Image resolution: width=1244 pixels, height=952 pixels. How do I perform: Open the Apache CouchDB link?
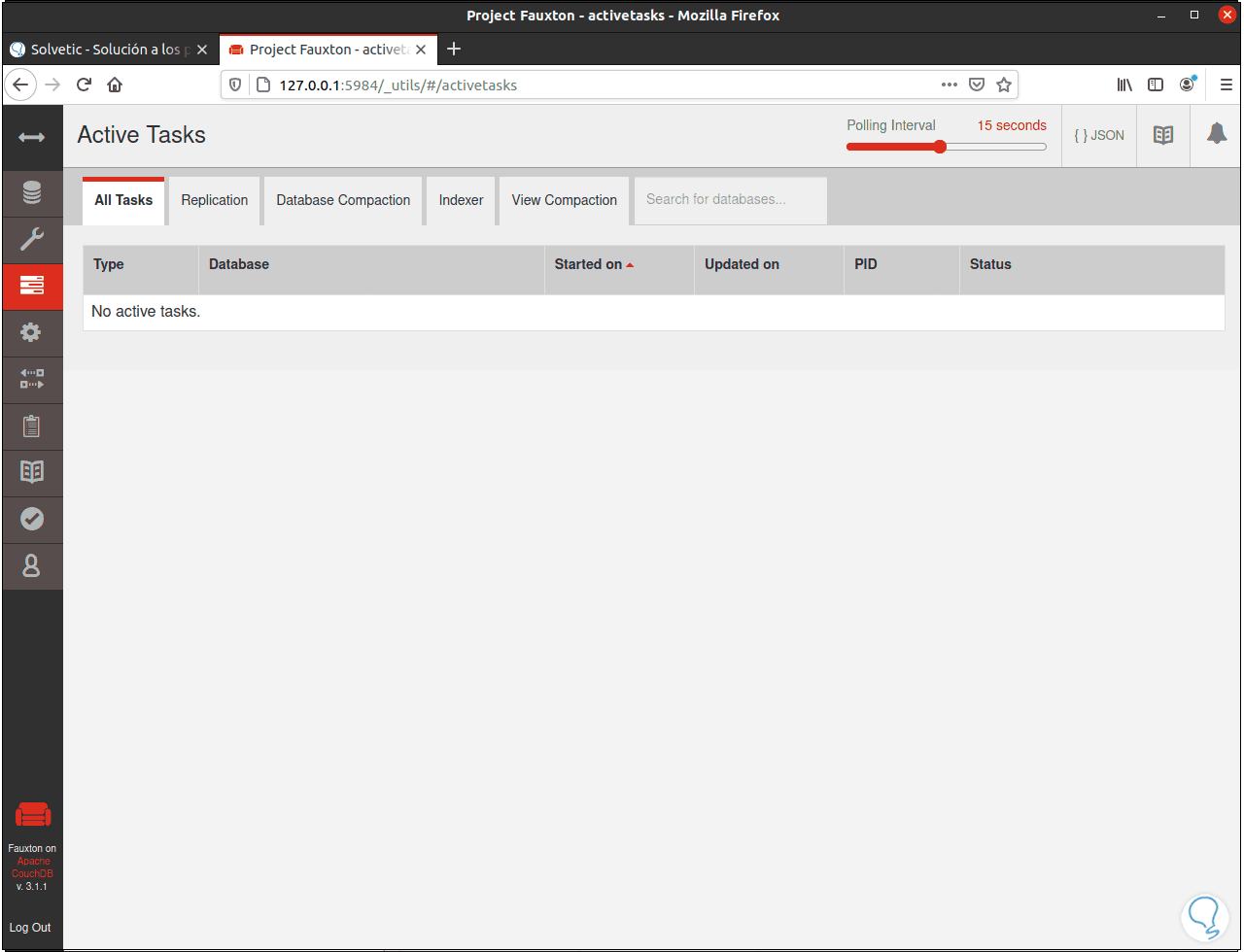click(33, 867)
